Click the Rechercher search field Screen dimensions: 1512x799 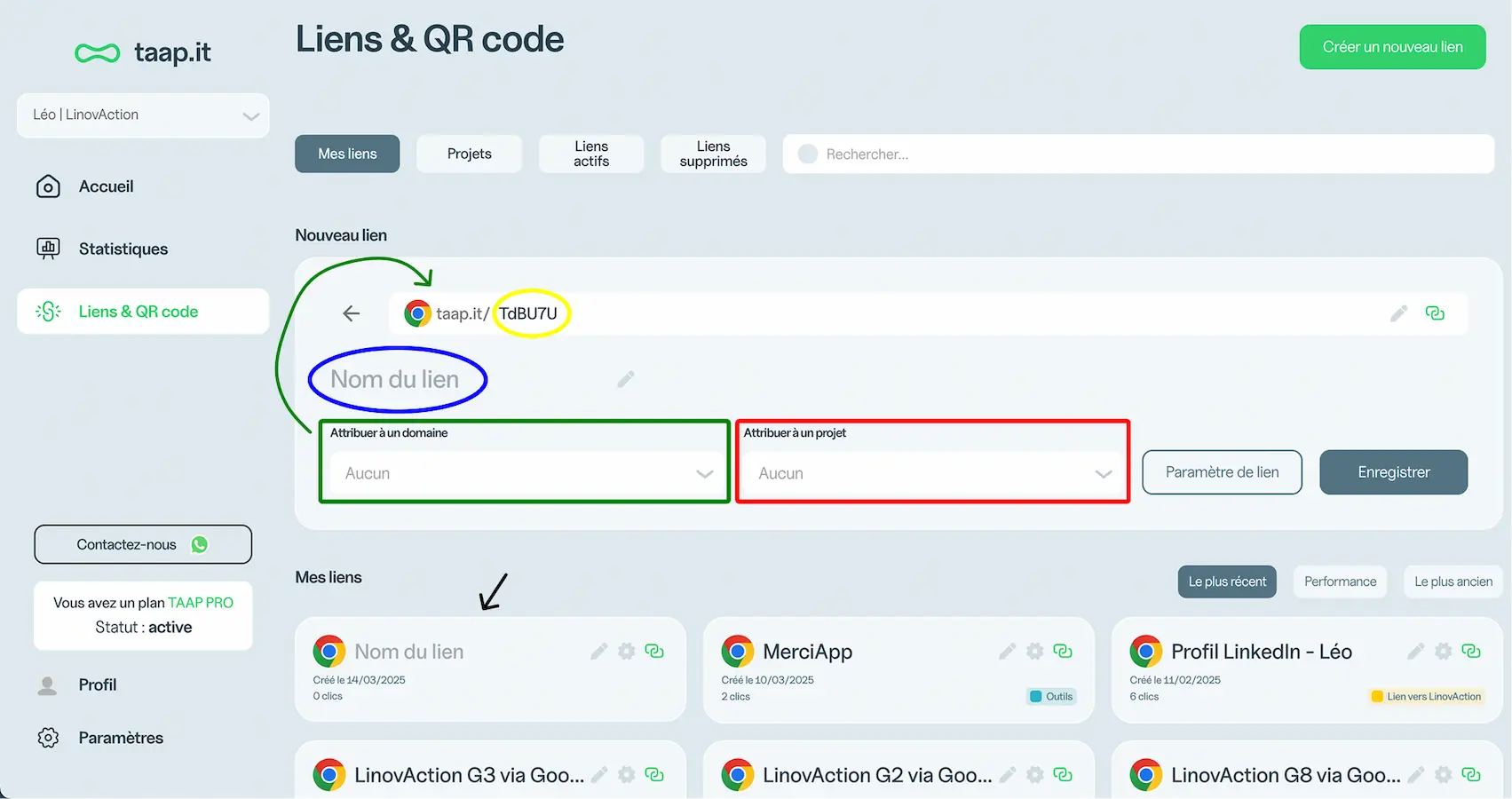tap(1138, 154)
